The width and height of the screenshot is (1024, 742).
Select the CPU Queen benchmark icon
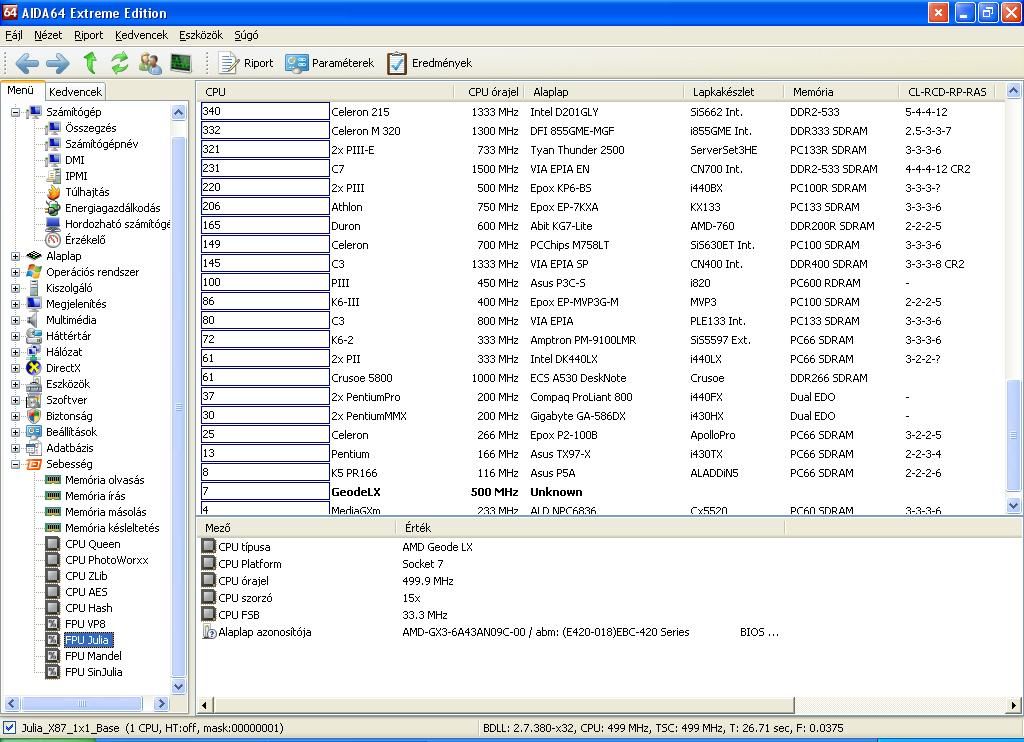pos(53,544)
